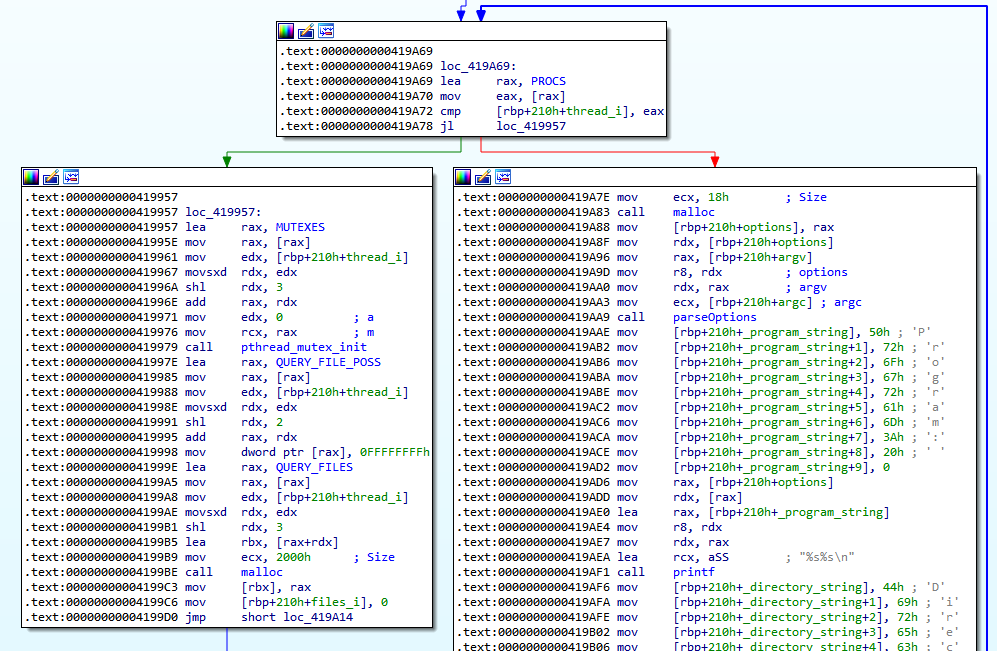Click the loc_419957: label in the left block

coord(223,212)
